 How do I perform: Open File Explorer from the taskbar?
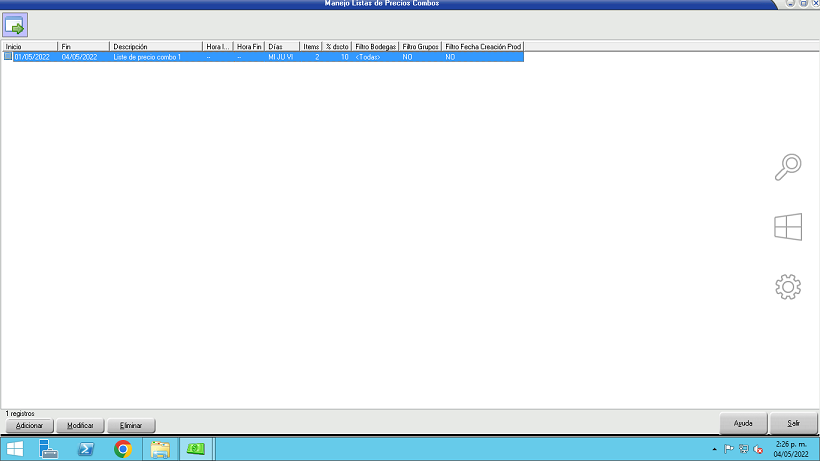[x=159, y=449]
